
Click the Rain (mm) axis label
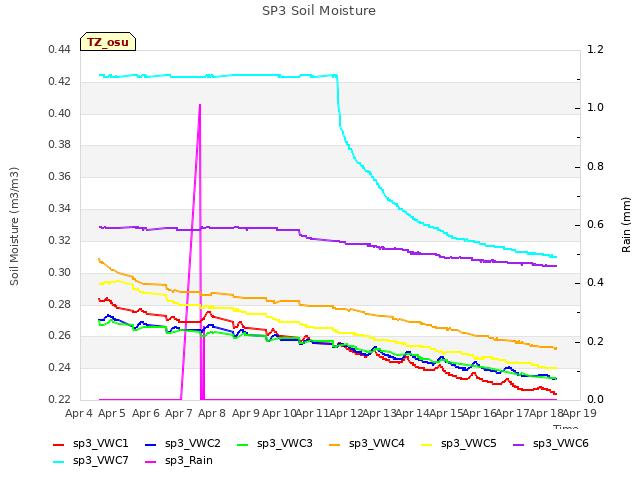626,225
